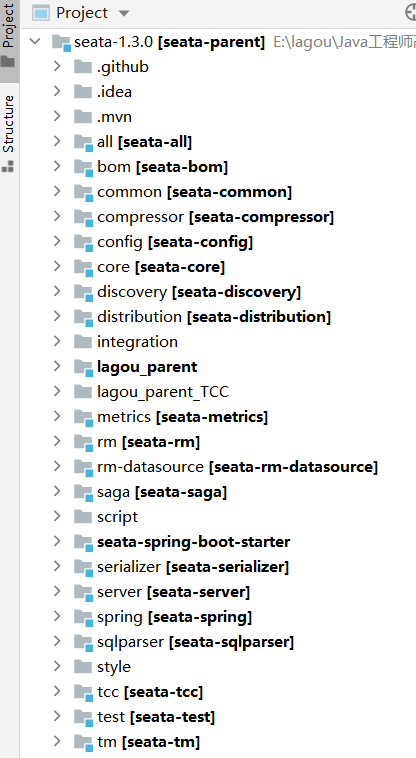Click the Project view icon in header
The height and width of the screenshot is (758, 416).
41,13
